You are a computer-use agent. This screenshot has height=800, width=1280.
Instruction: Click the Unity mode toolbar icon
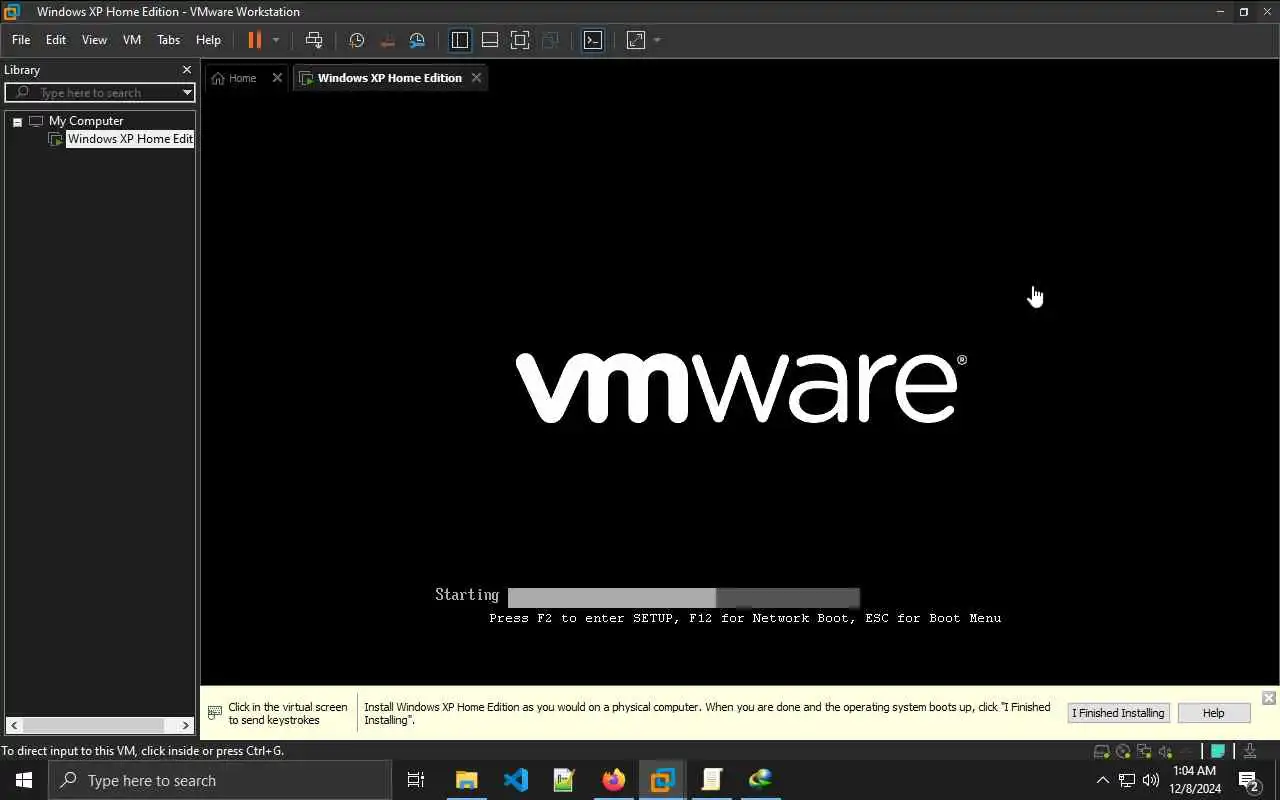550,40
